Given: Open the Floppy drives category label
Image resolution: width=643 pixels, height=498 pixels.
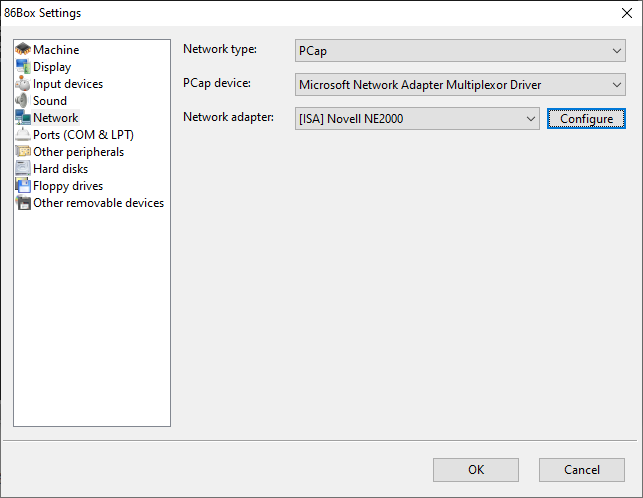Looking at the screenshot, I should point(68,186).
